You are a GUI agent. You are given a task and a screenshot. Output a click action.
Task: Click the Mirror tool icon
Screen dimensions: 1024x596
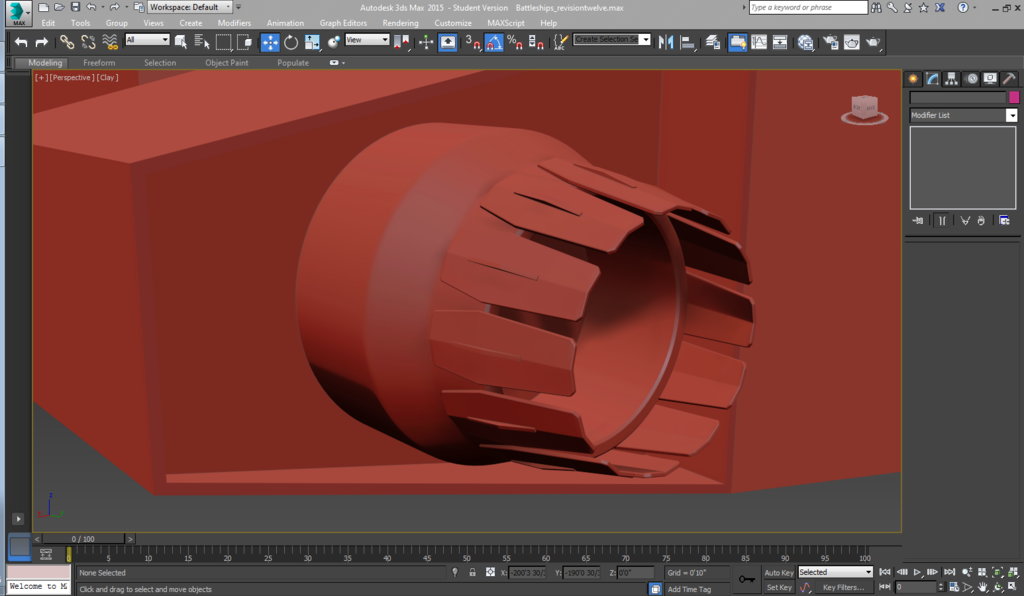[666, 42]
